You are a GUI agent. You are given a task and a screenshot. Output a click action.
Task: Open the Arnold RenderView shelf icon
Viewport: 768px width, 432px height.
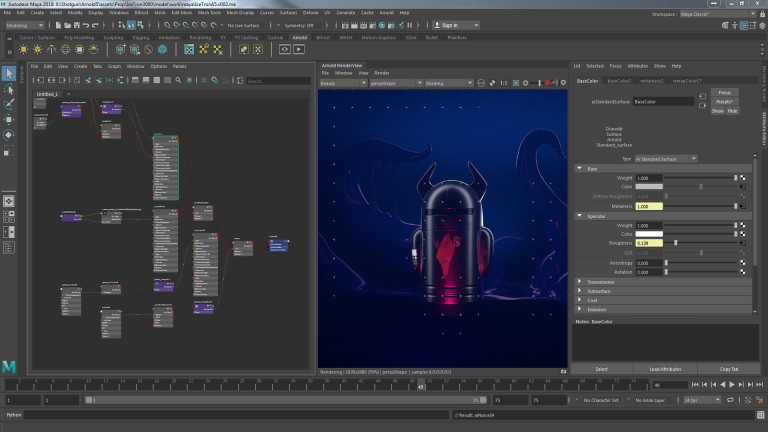(285, 49)
